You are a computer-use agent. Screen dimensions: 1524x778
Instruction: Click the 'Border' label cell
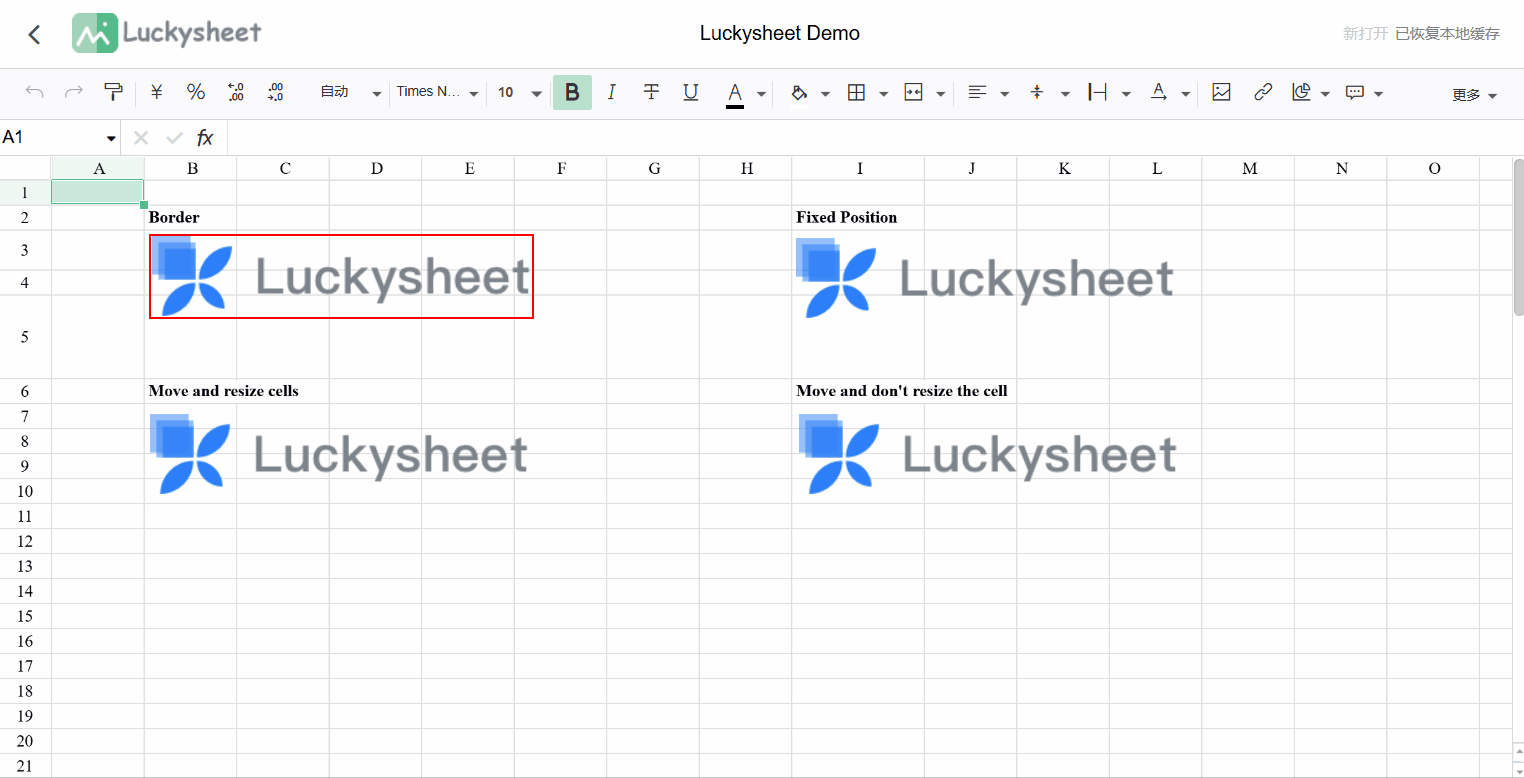click(174, 217)
